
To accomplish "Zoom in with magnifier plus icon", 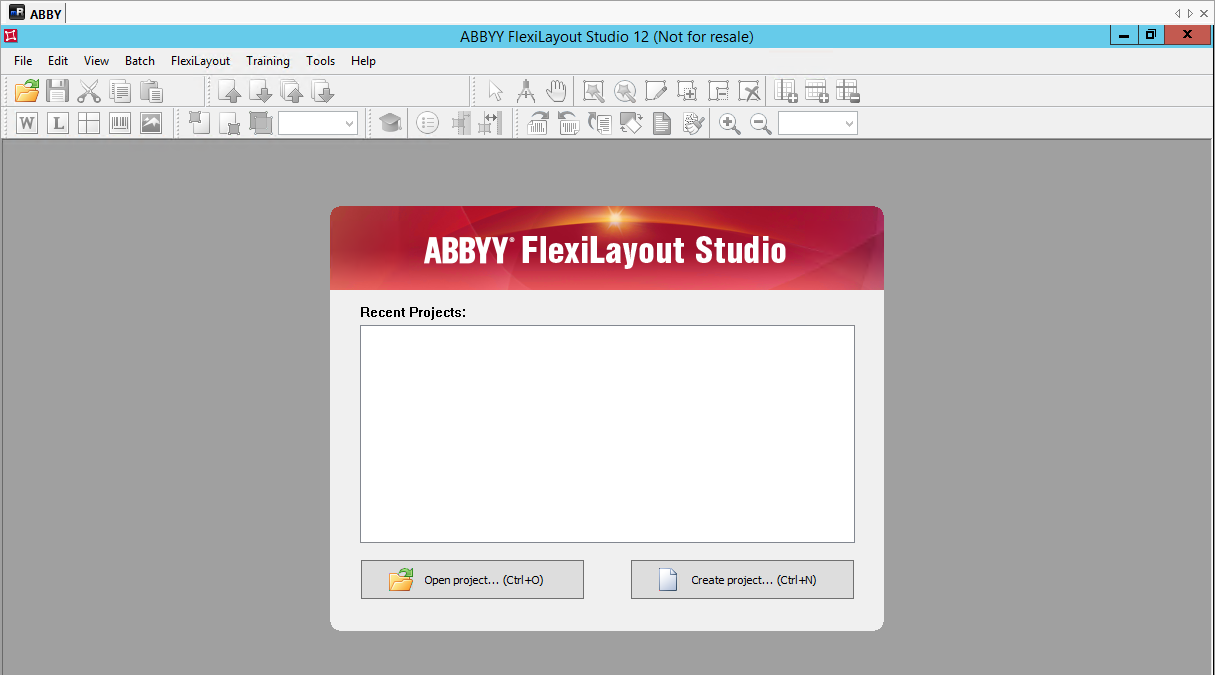I will click(730, 123).
